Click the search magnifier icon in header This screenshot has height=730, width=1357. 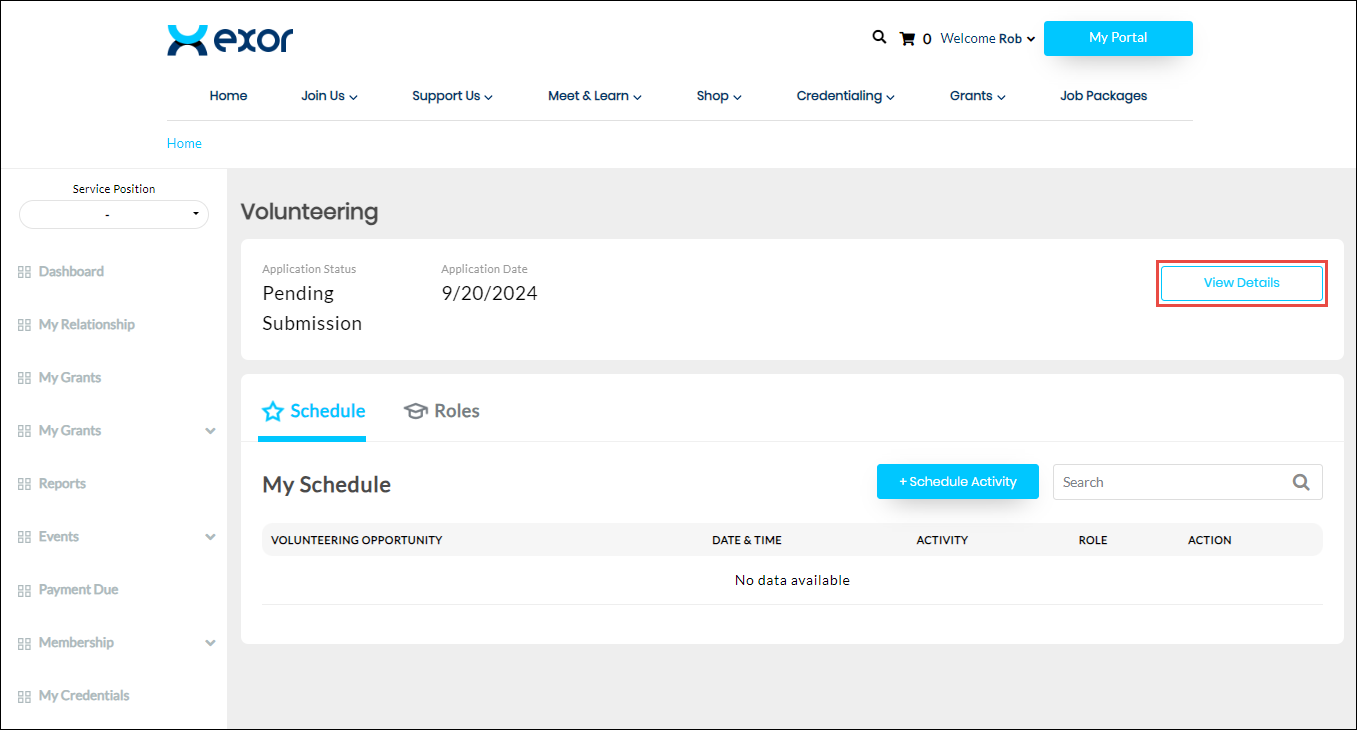pos(879,37)
